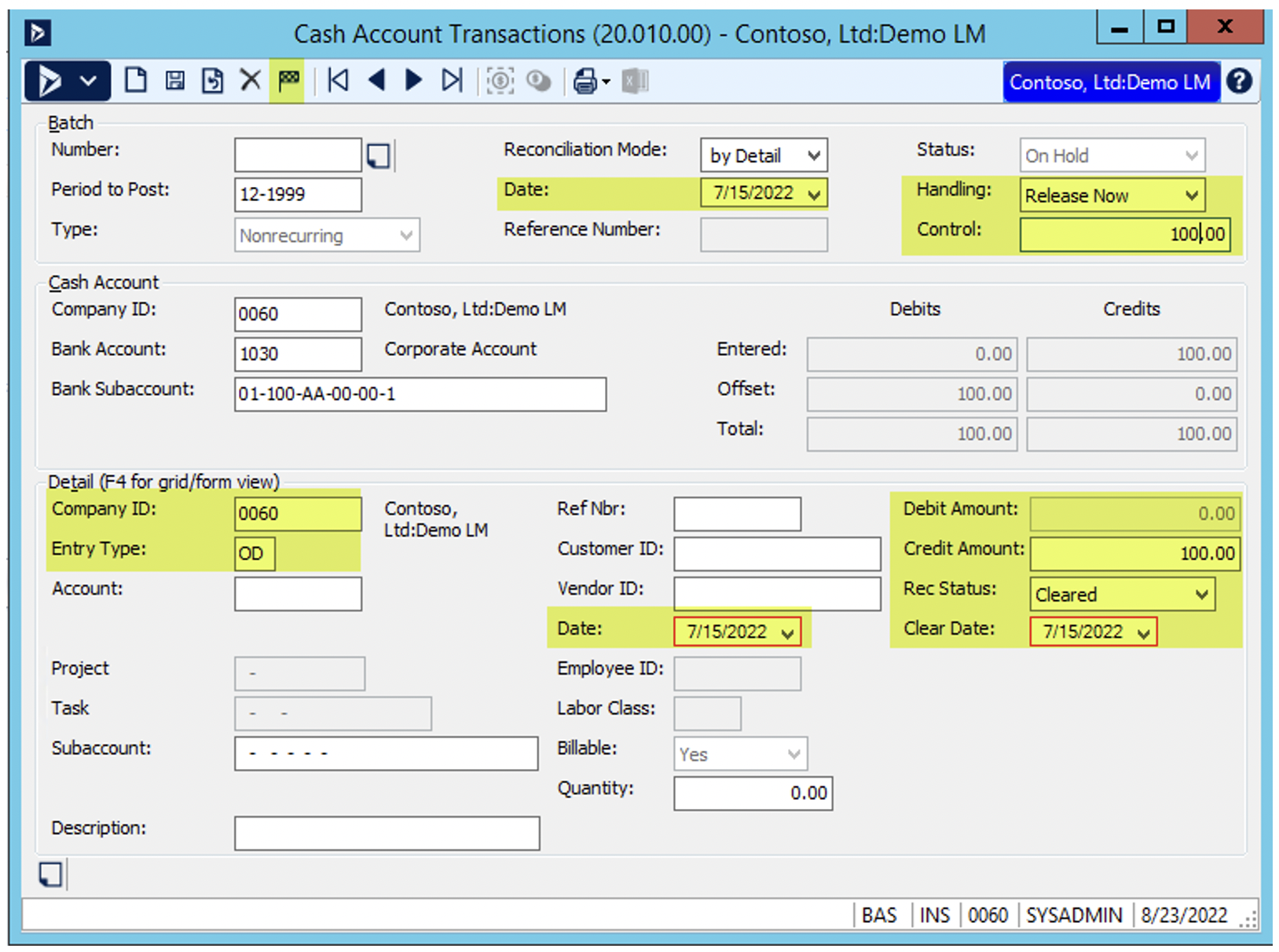This screenshot has width=1279, height=952.
Task: Open the Rec Status dropdown set to Cleared
Action: tap(1201, 595)
